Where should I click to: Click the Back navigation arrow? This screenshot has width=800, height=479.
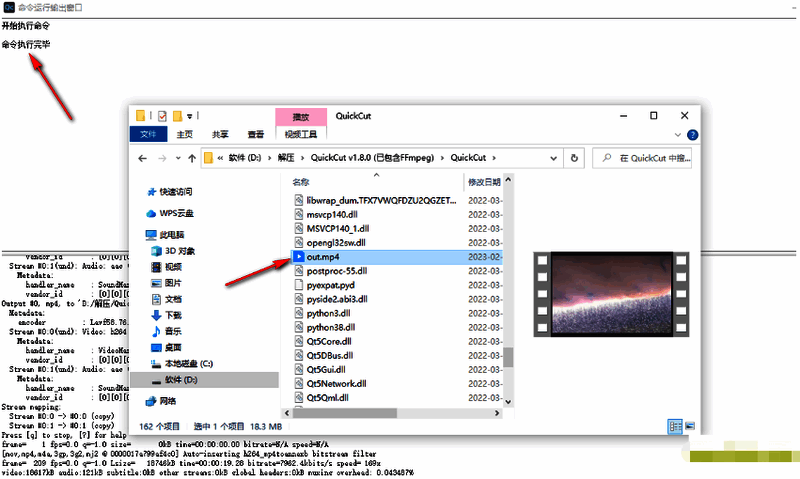(x=142, y=158)
